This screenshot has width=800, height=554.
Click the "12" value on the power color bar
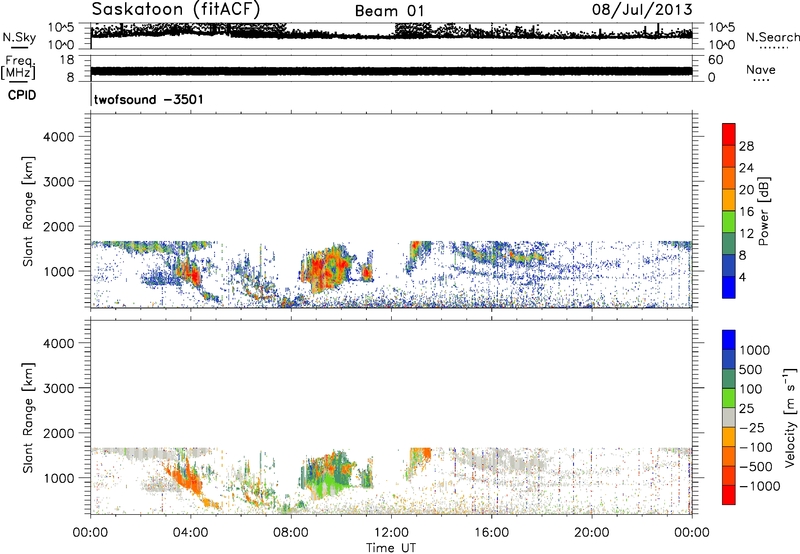point(746,234)
